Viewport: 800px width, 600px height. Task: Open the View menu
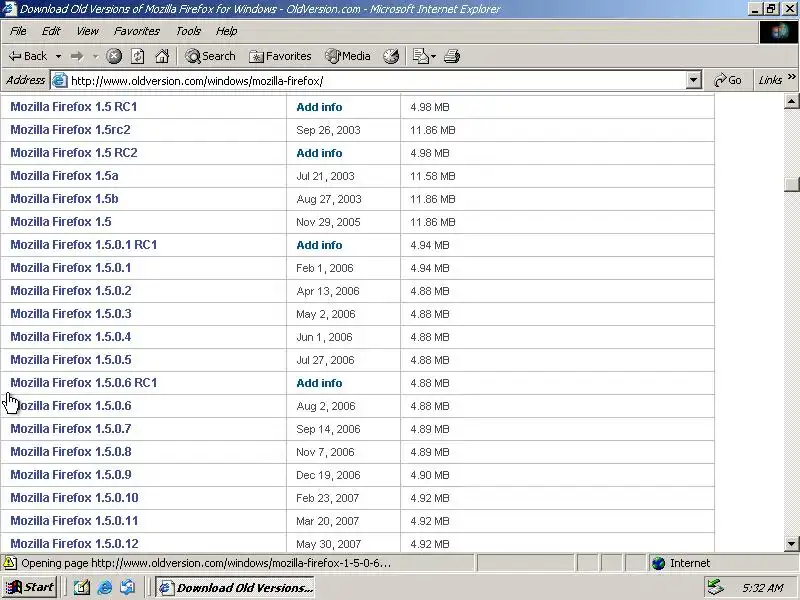(87, 31)
